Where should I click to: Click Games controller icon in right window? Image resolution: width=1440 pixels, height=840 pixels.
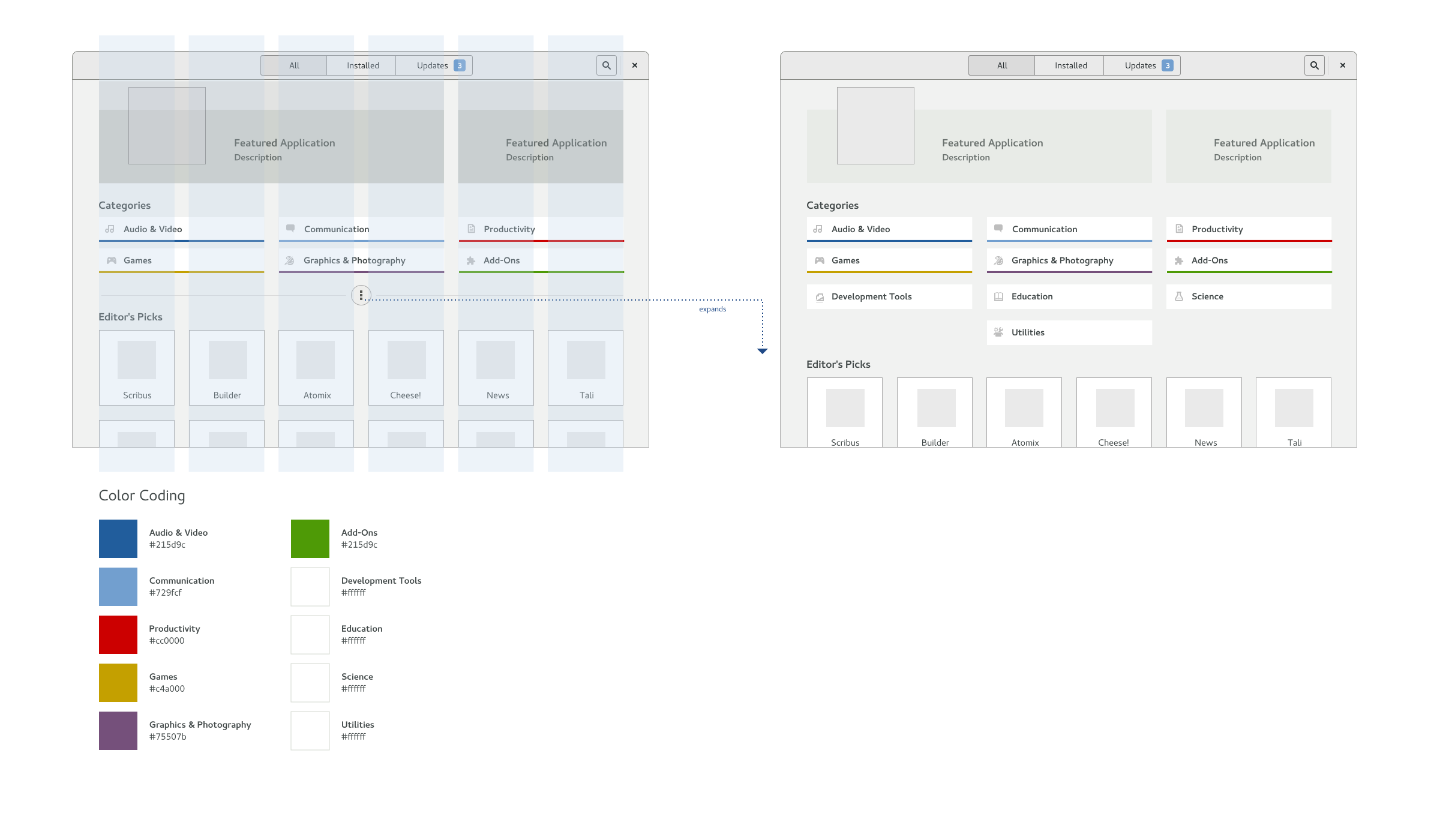(x=819, y=260)
